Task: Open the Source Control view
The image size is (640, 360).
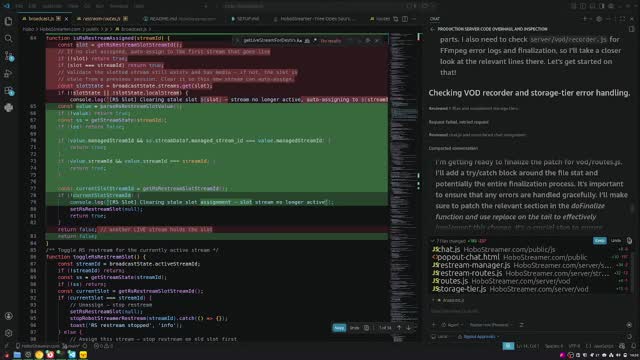Action: 9,56
